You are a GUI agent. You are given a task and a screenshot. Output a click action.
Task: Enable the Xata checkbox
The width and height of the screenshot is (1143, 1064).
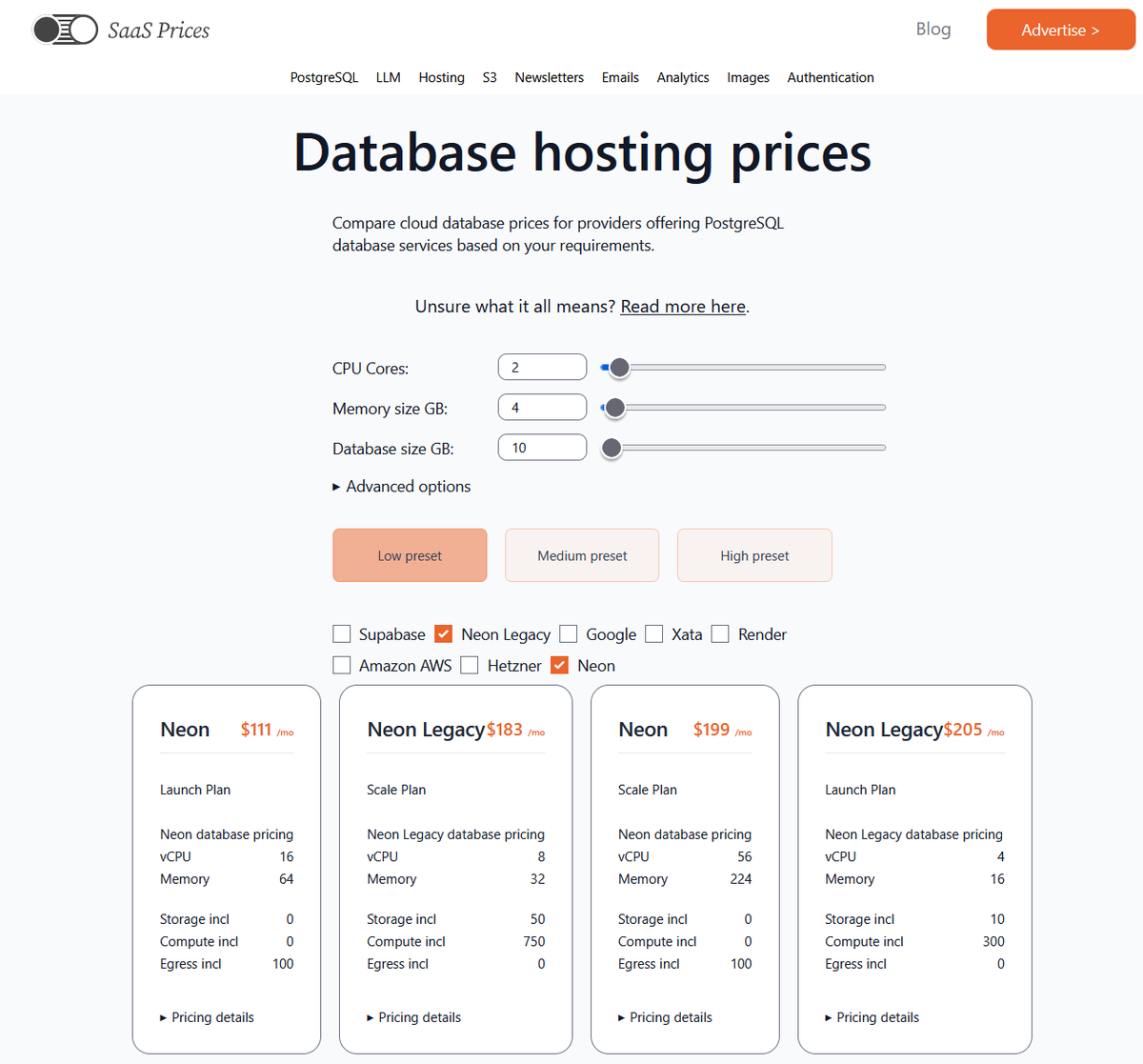[x=653, y=633]
